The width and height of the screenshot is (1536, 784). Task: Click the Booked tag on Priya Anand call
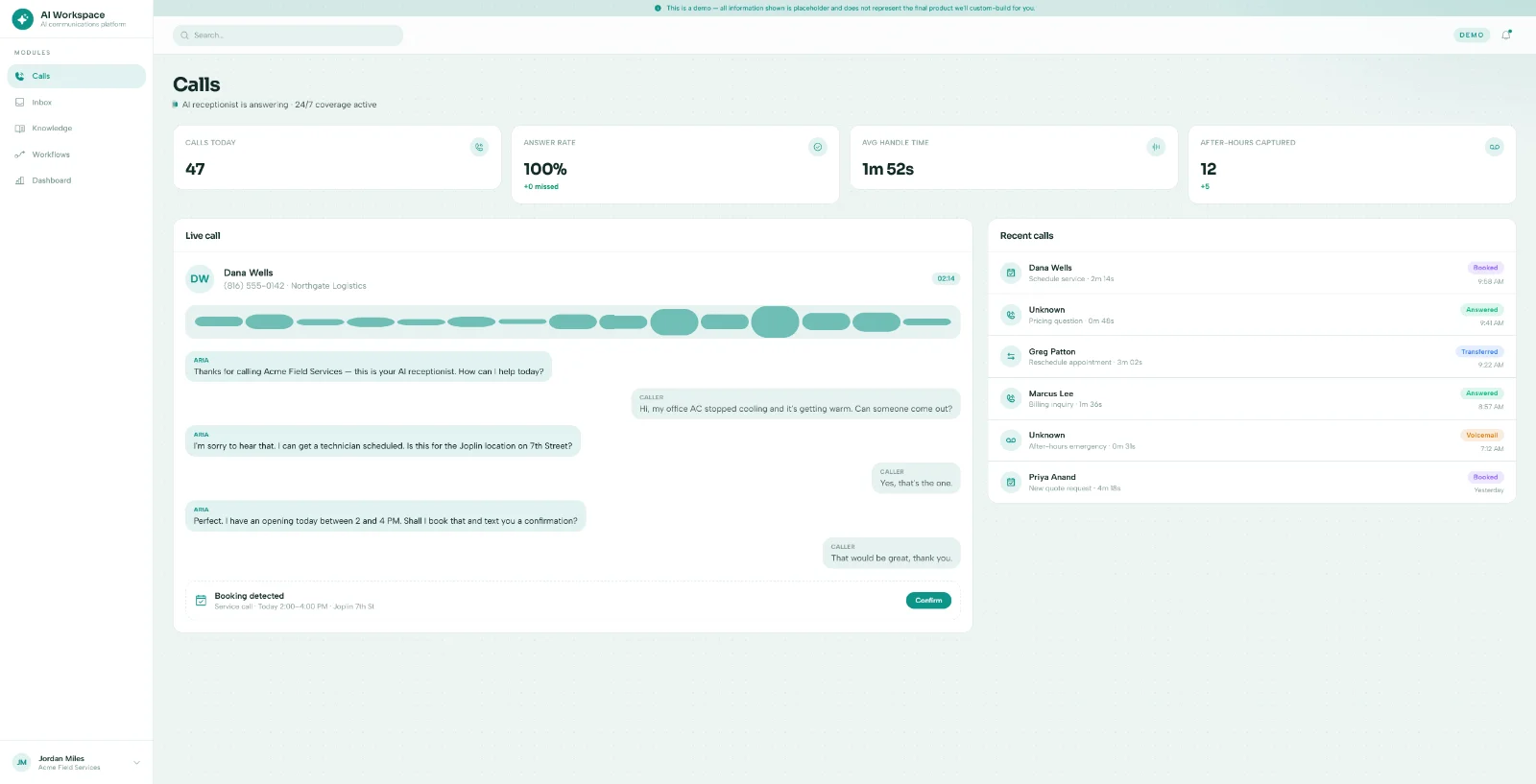click(1485, 477)
